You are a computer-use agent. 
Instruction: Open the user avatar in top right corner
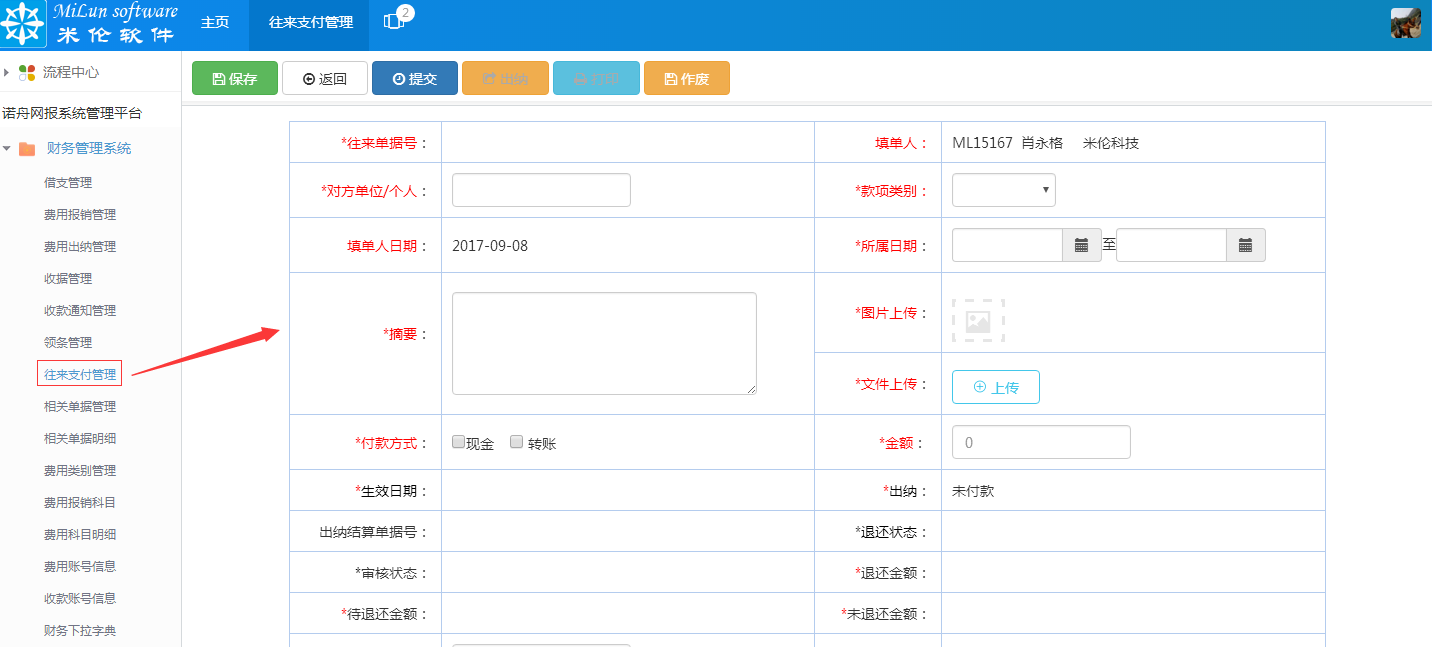[1405, 21]
